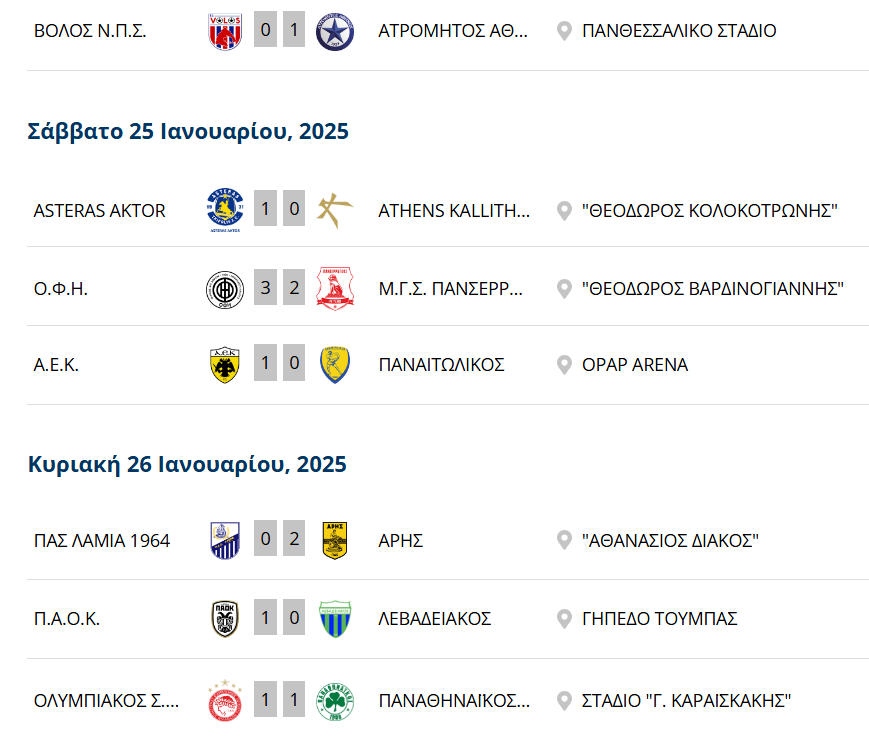Click the Levadiakos green striped shield
869x737 pixels.
pyautogui.click(x=335, y=619)
